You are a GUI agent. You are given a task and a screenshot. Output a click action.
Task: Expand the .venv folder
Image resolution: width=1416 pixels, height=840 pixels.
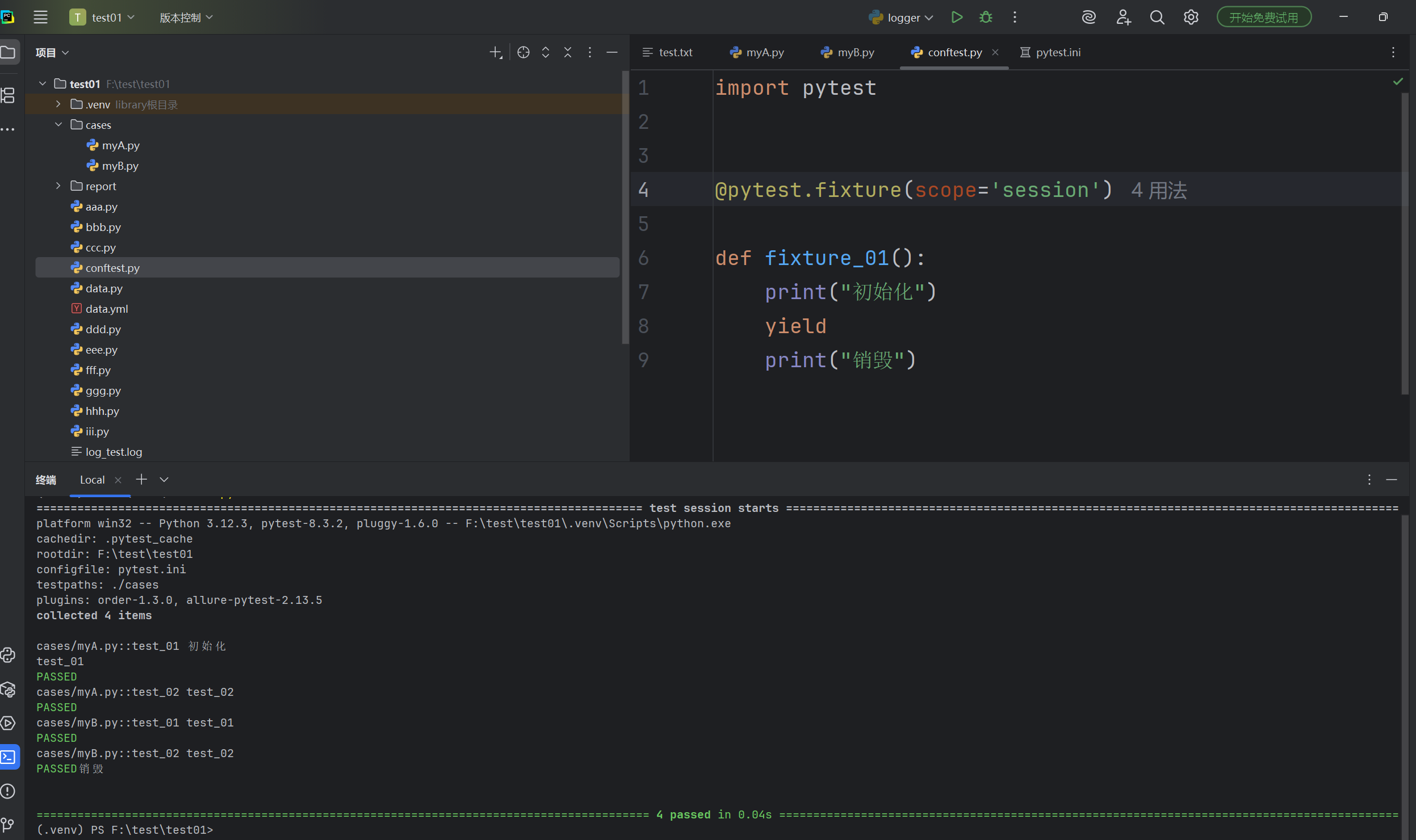(58, 104)
